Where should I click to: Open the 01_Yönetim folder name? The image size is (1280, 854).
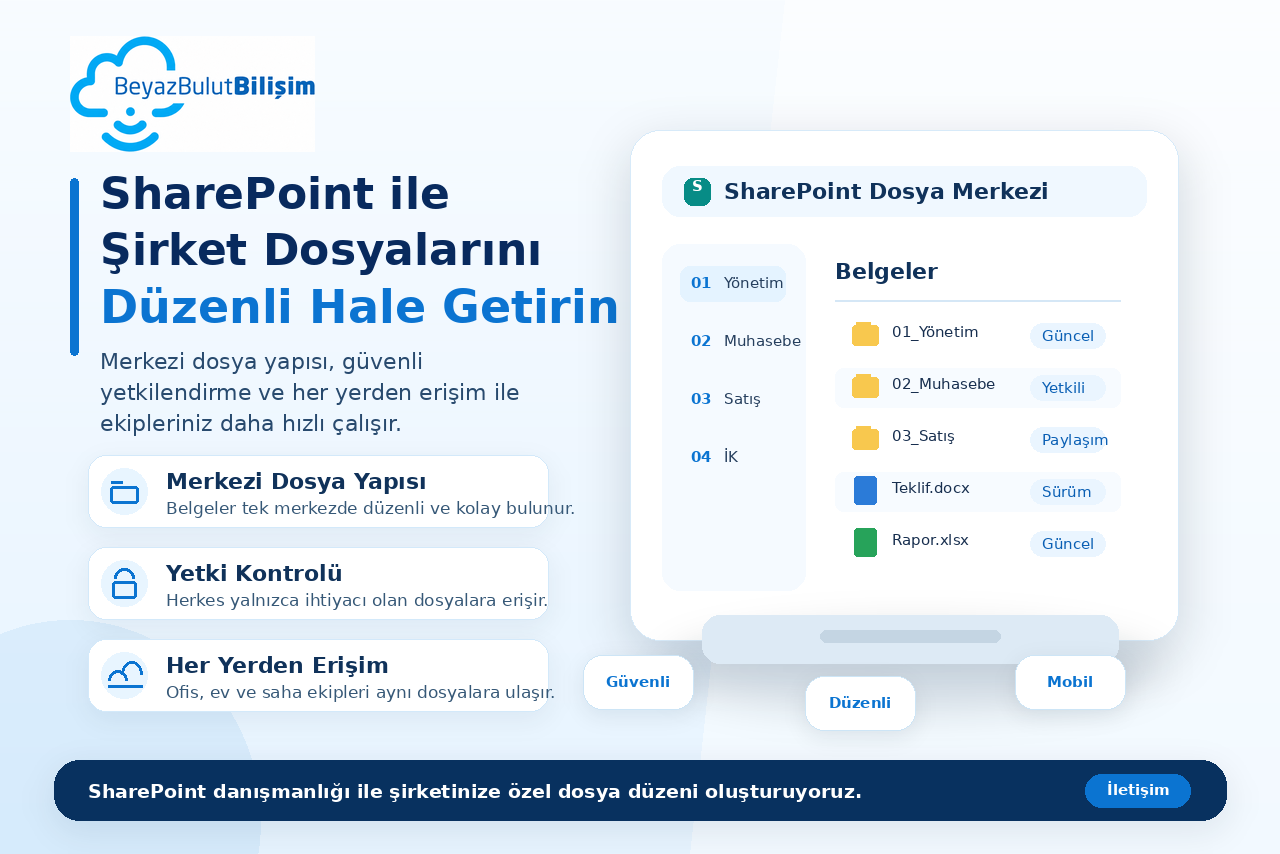(x=935, y=332)
